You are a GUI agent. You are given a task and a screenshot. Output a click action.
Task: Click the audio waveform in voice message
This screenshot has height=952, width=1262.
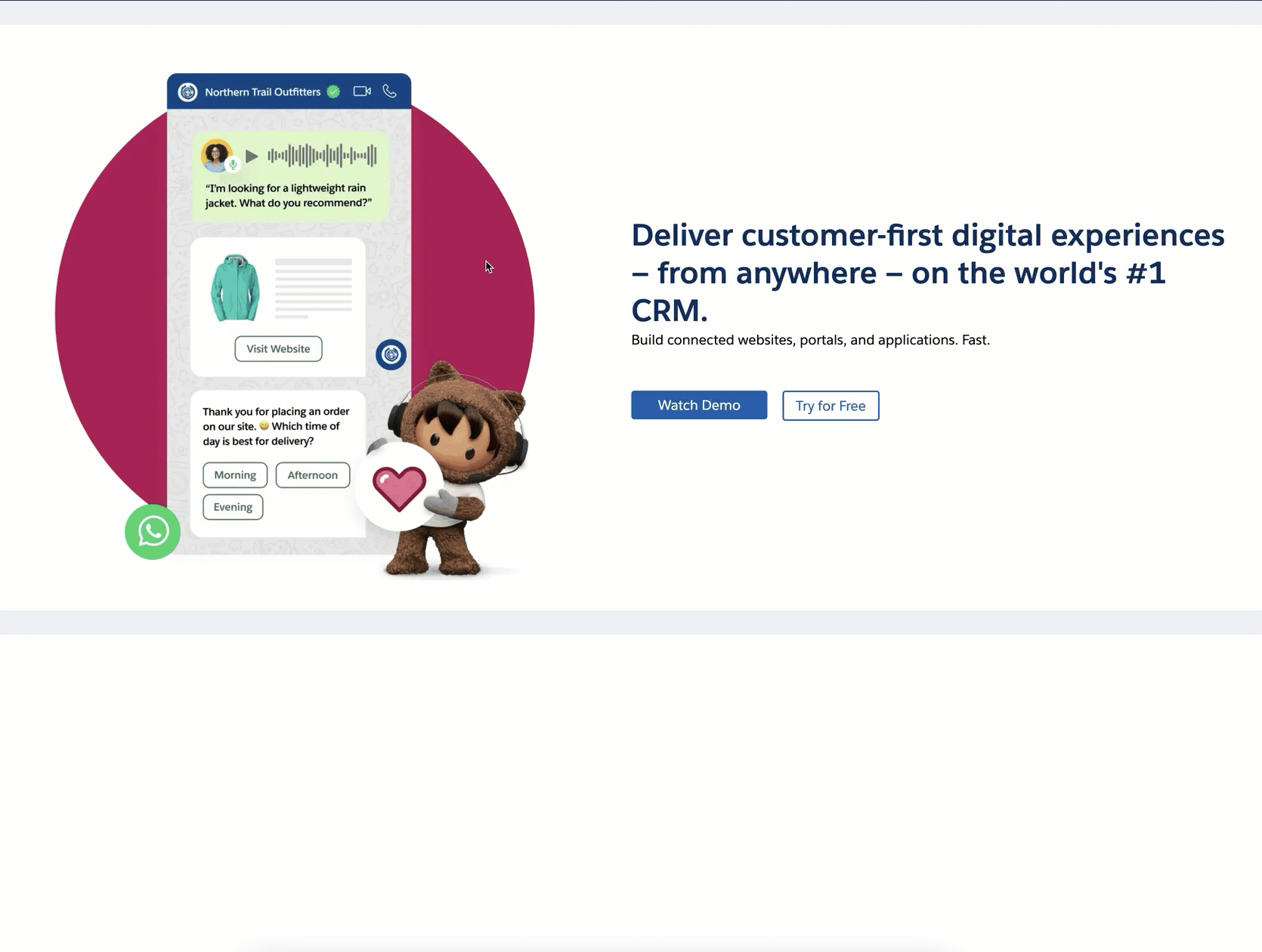322,156
